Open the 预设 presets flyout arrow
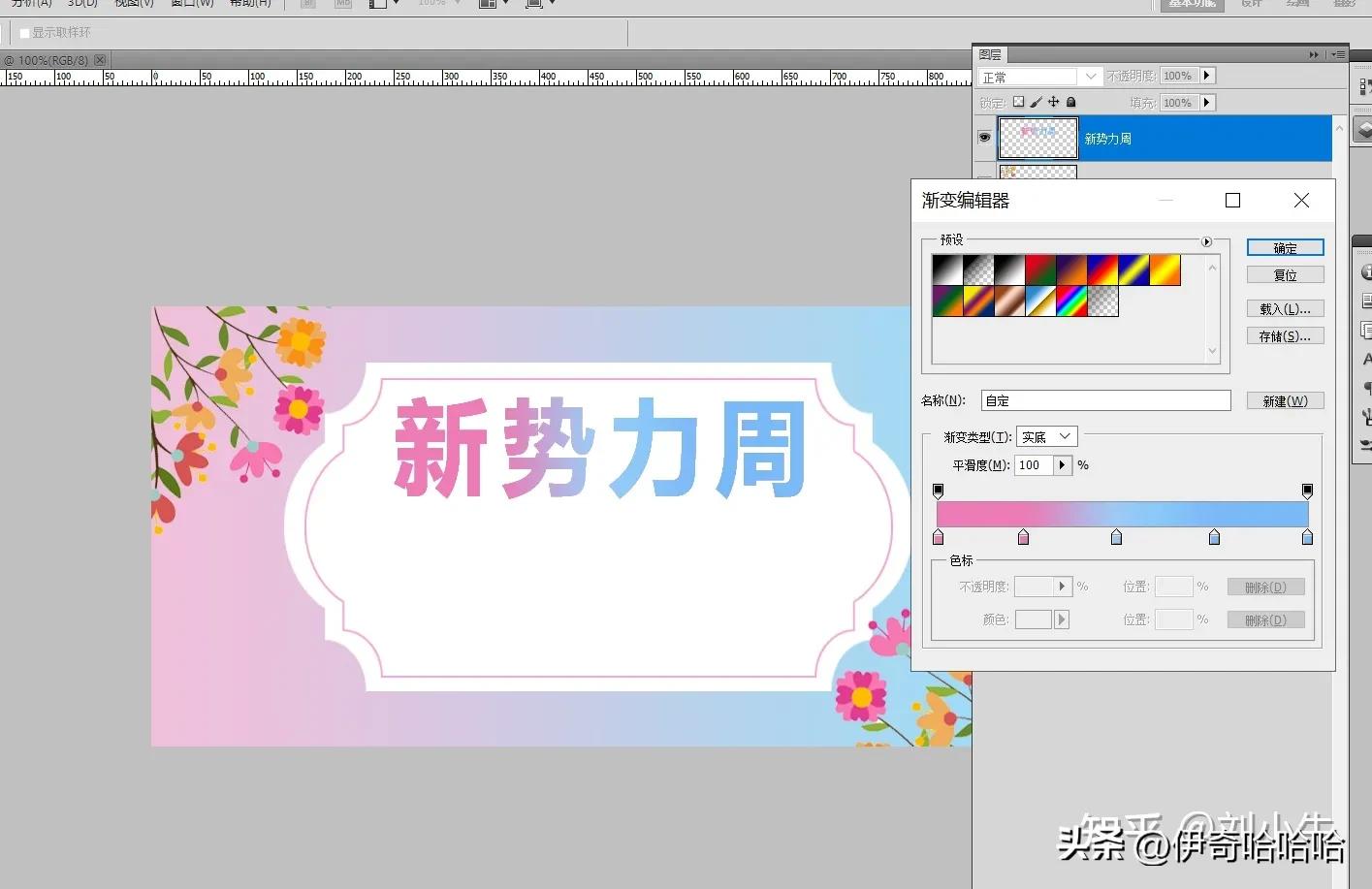 [x=1205, y=241]
